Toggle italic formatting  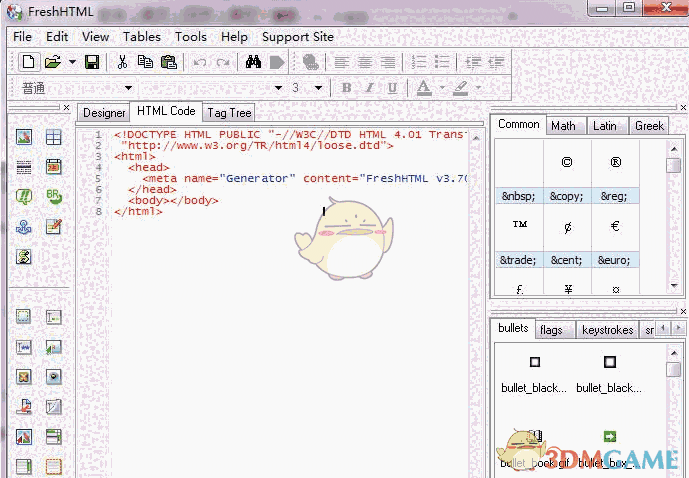click(369, 88)
